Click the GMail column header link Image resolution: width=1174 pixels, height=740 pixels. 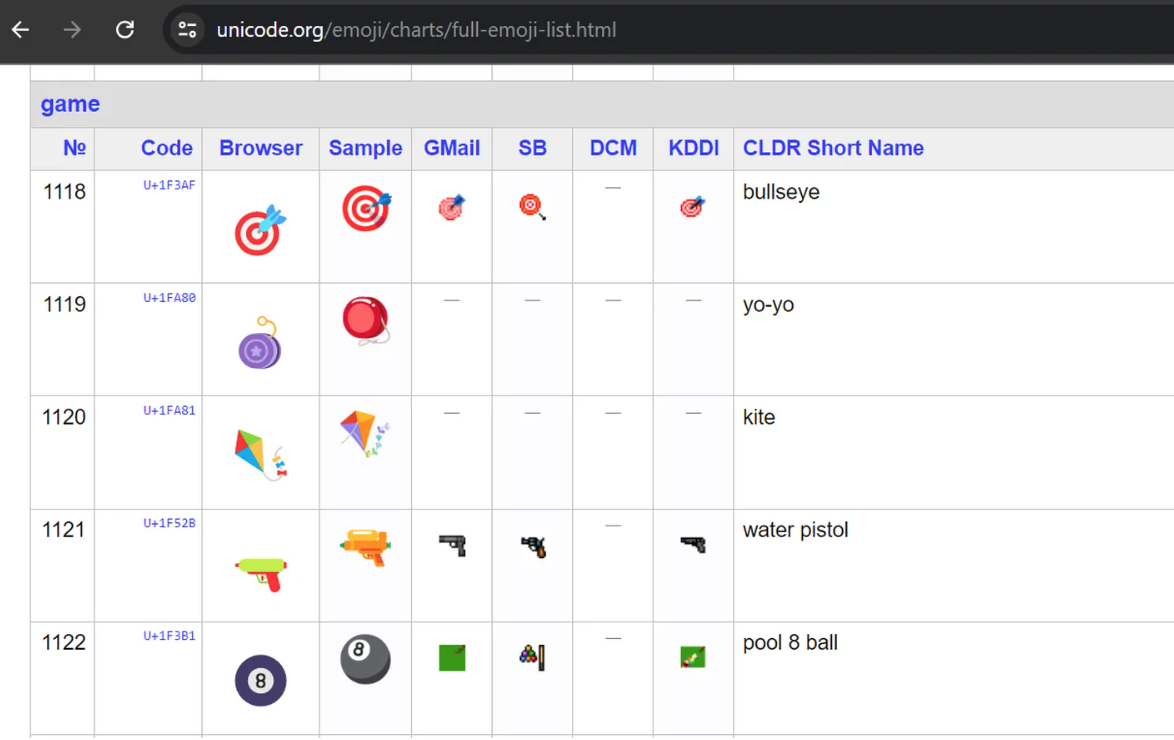[452, 148]
